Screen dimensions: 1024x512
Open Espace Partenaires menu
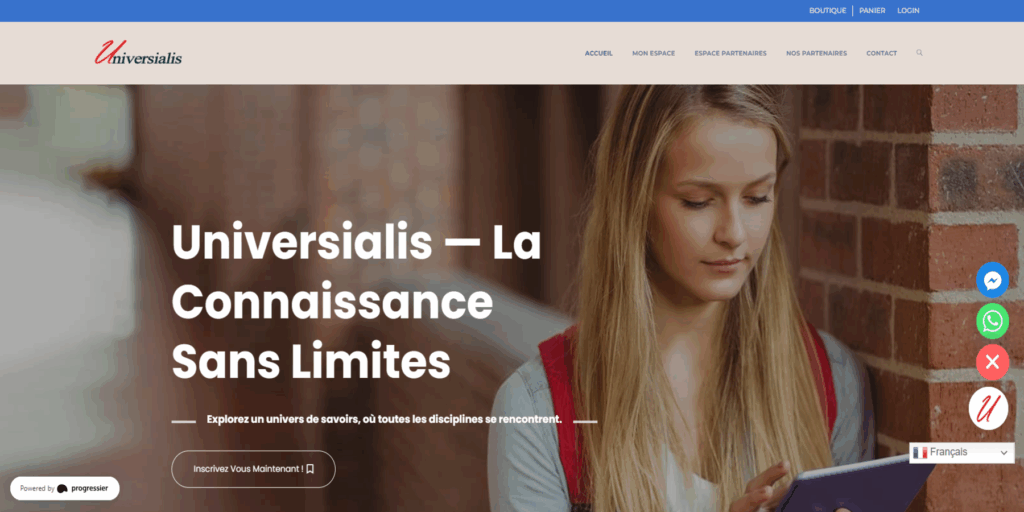(x=730, y=54)
